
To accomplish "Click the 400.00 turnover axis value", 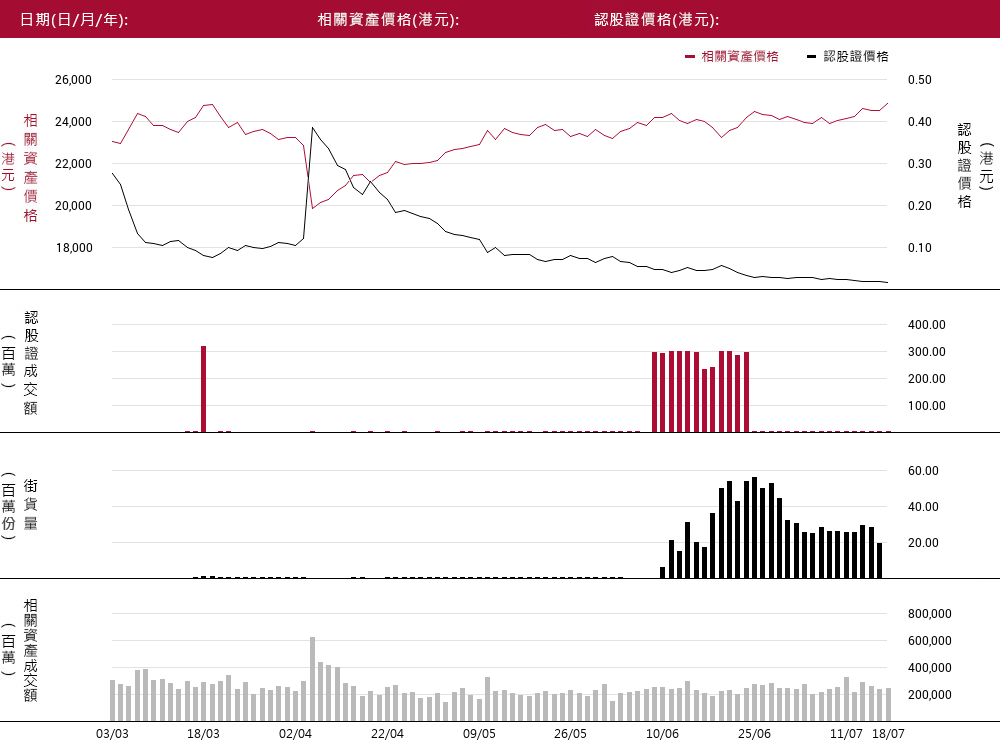I will coord(927,324).
